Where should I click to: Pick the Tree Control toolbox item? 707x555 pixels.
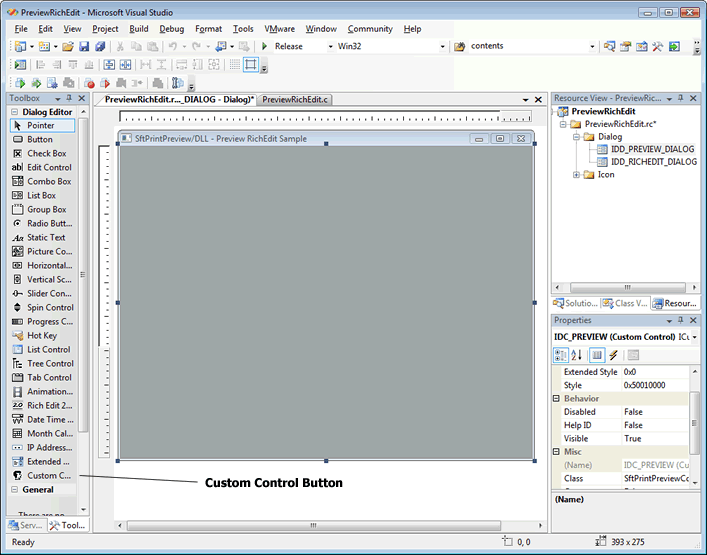coord(49,364)
